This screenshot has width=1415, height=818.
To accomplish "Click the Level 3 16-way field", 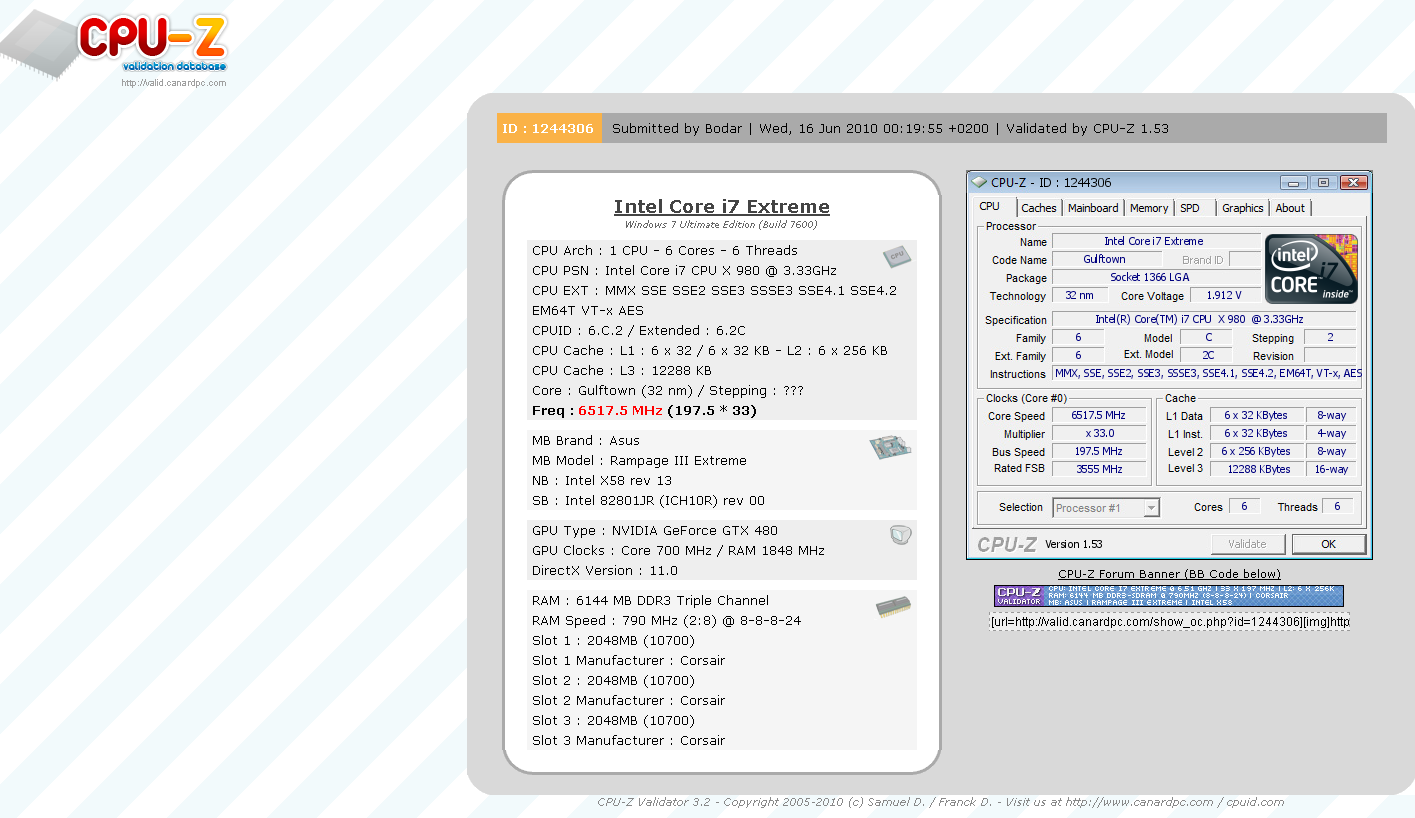I will (1331, 469).
